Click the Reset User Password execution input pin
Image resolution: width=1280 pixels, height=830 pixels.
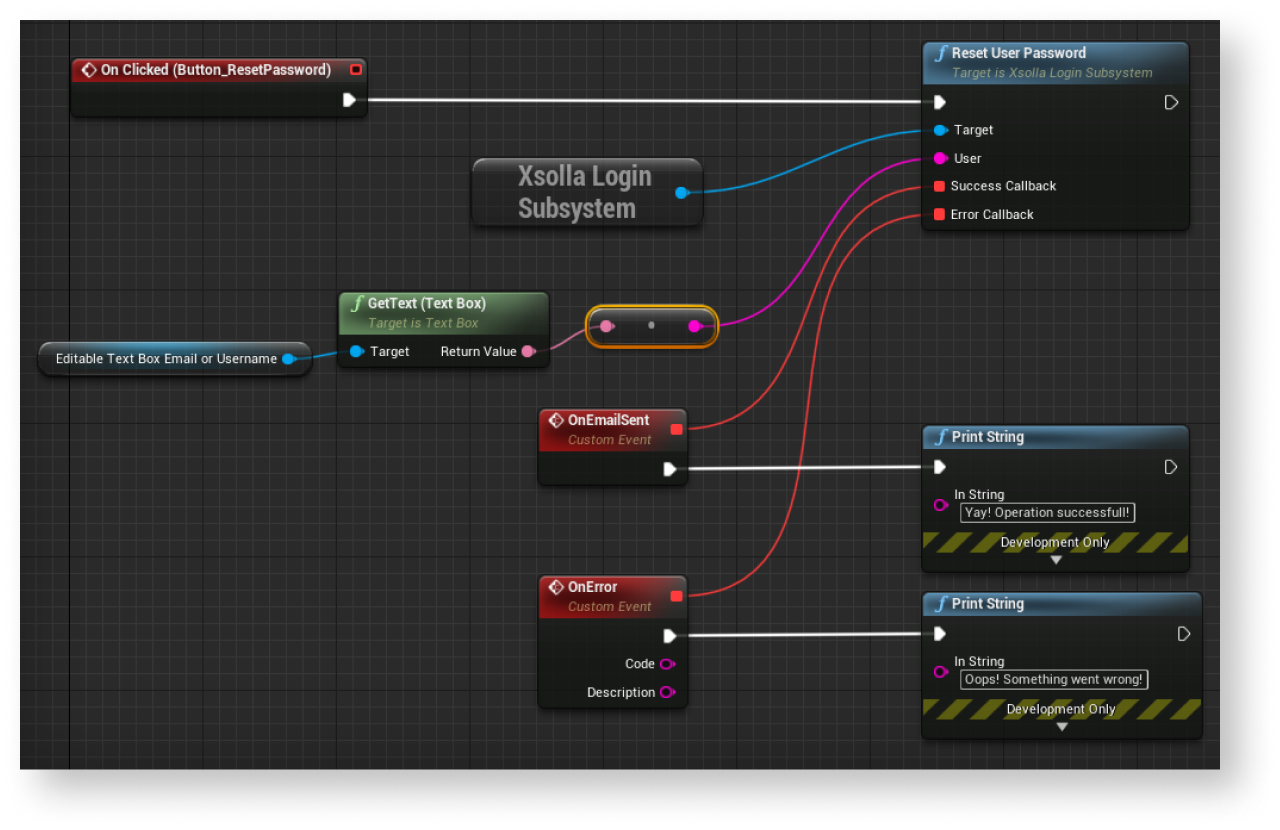point(939,102)
